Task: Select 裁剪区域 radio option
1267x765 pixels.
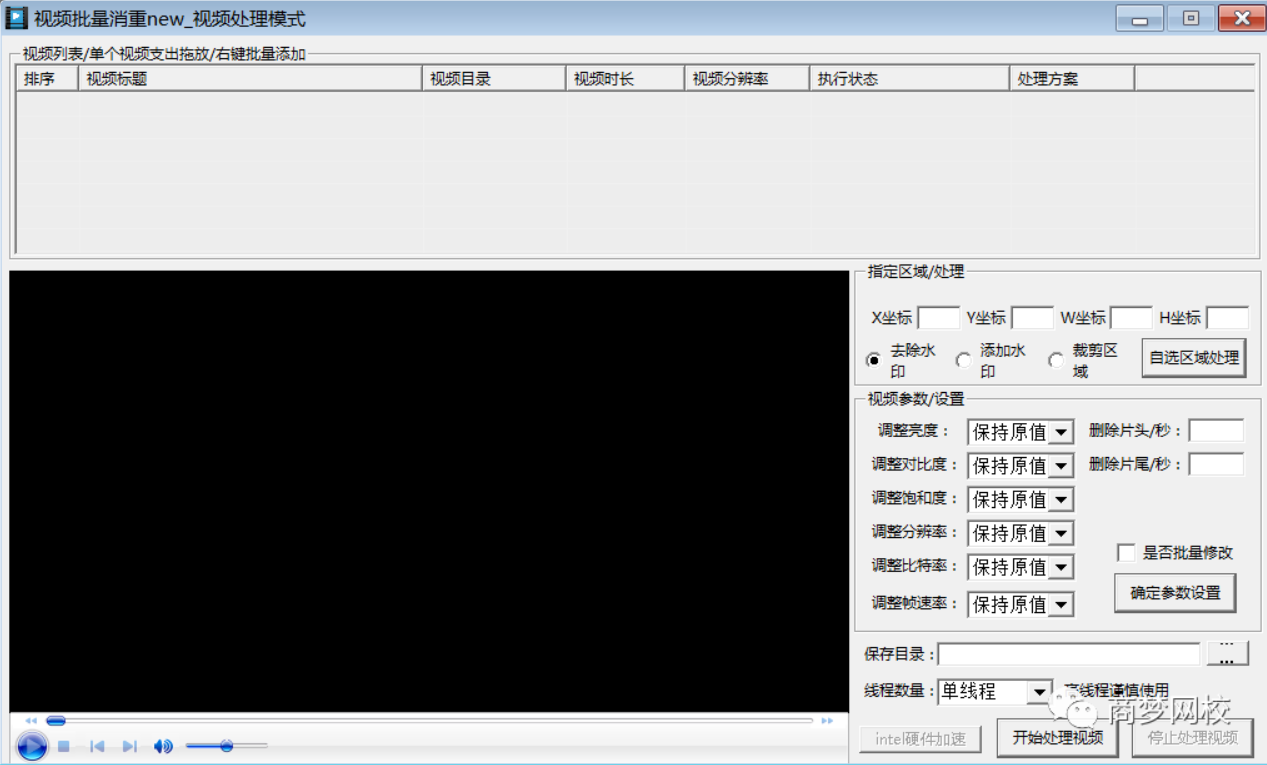Action: point(1056,360)
